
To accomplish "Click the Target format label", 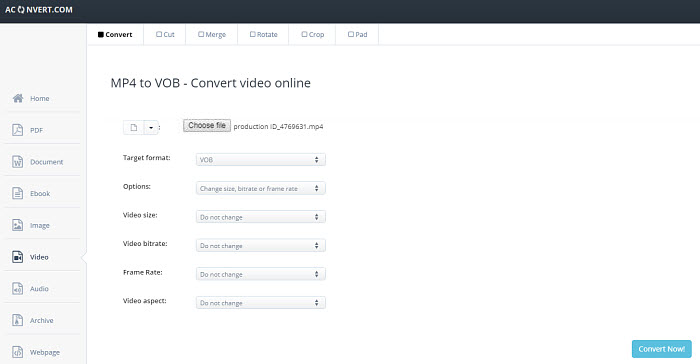I will (x=146, y=158).
